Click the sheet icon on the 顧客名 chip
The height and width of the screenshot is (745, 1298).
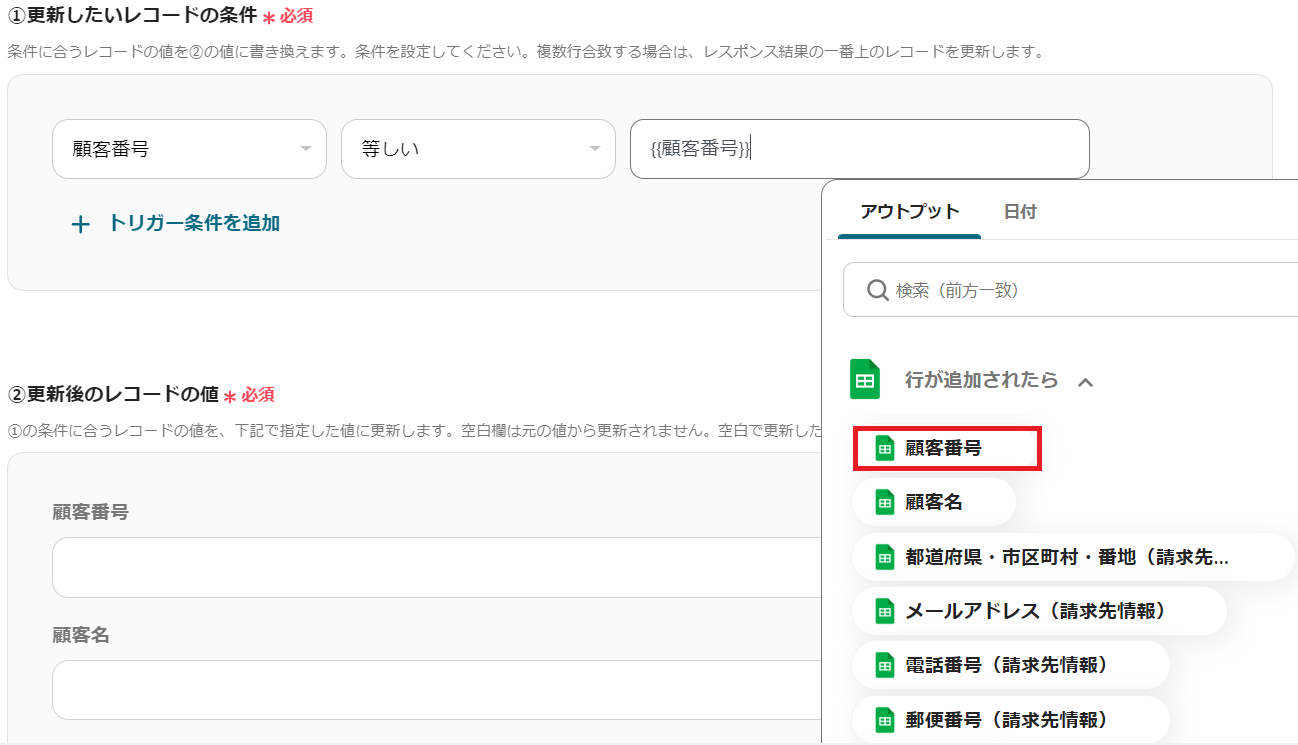884,502
